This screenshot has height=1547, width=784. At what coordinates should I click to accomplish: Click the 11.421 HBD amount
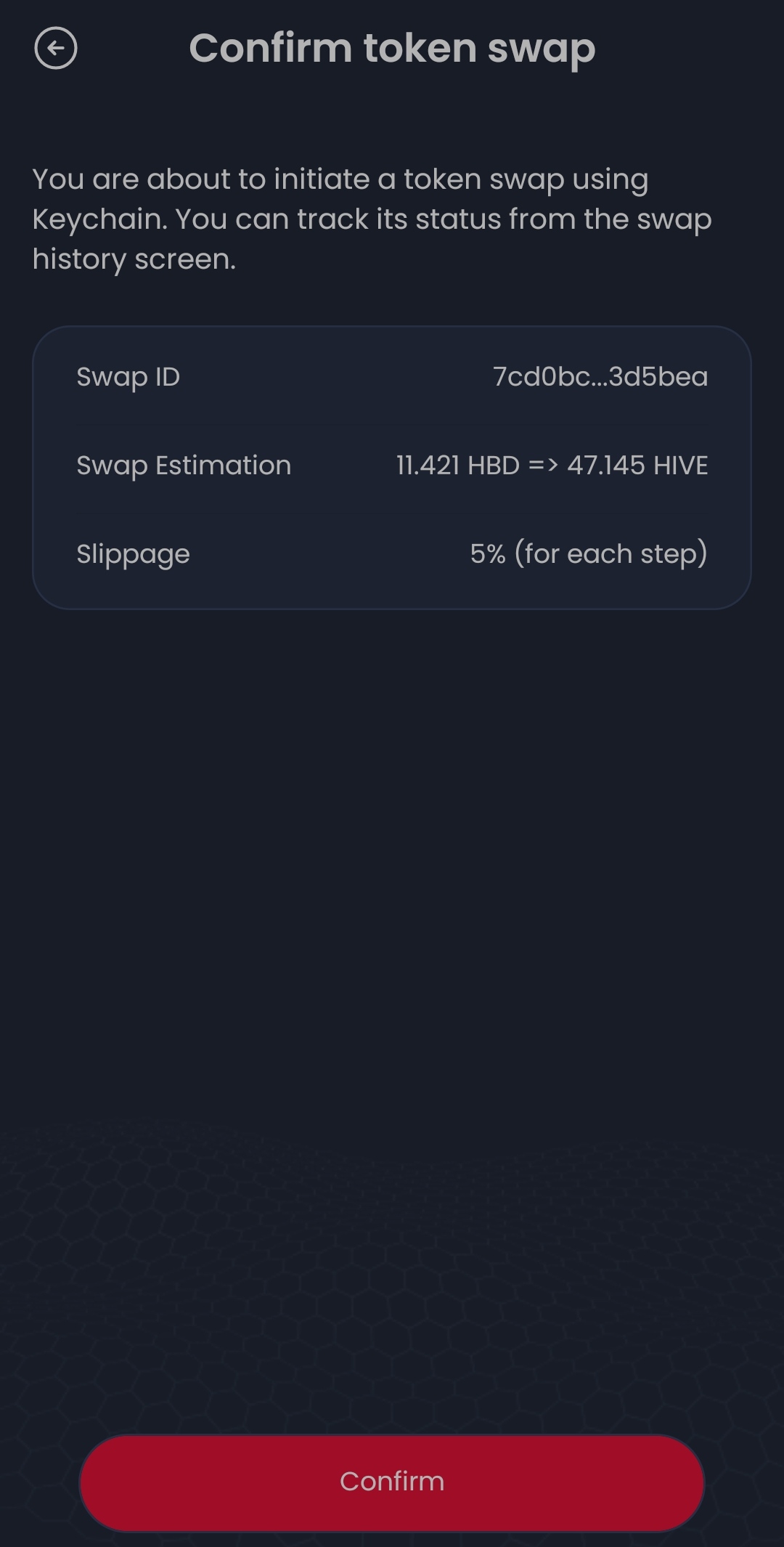(458, 466)
